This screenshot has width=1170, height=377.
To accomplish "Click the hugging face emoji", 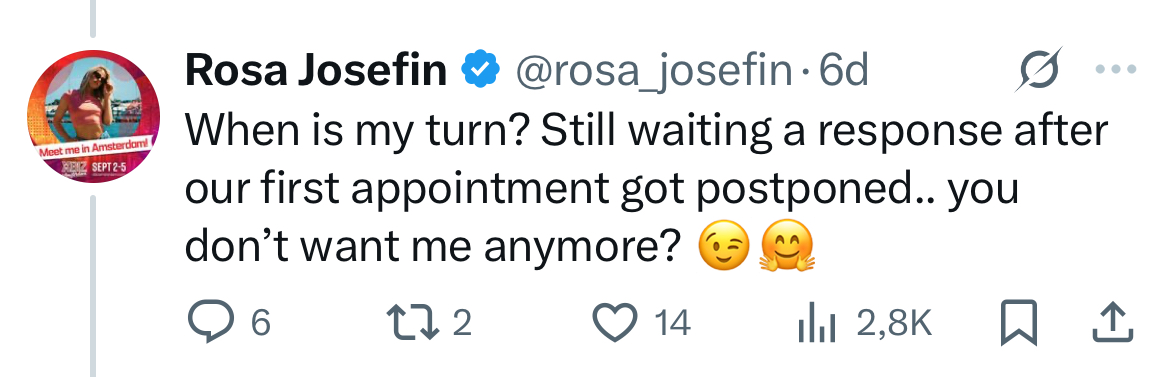I will click(787, 249).
